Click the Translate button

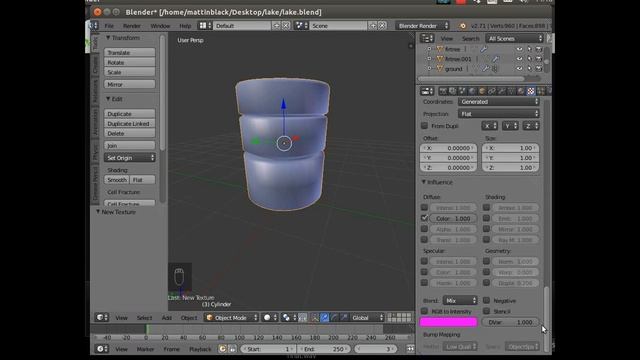click(129, 53)
